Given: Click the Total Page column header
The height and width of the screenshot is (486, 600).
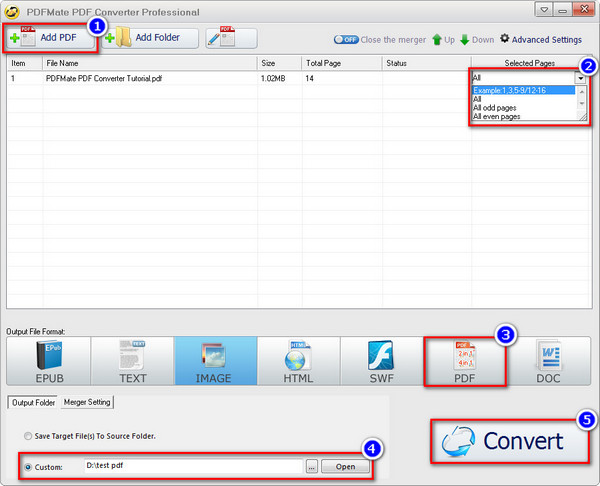Looking at the screenshot, I should tap(342, 63).
